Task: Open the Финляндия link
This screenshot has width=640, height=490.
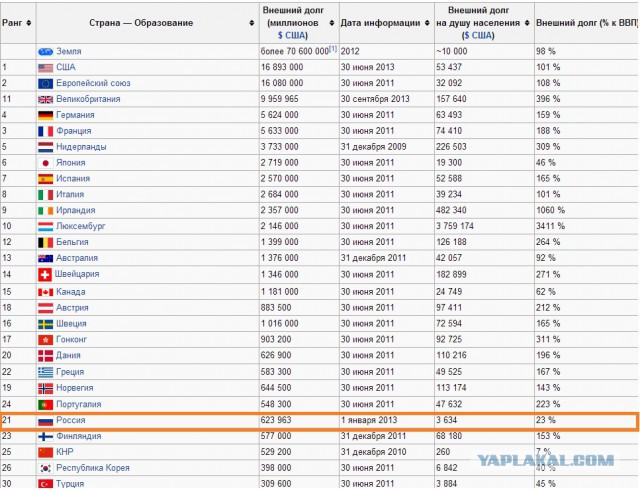Action: (x=78, y=436)
